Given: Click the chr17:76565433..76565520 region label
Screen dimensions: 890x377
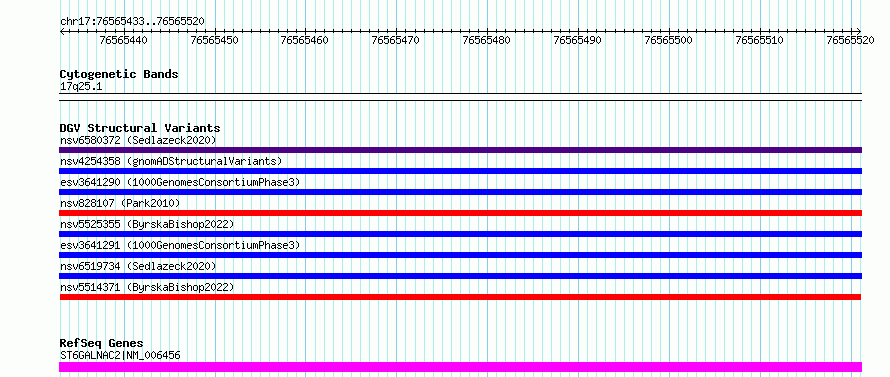Looking at the screenshot, I should tap(132, 21).
